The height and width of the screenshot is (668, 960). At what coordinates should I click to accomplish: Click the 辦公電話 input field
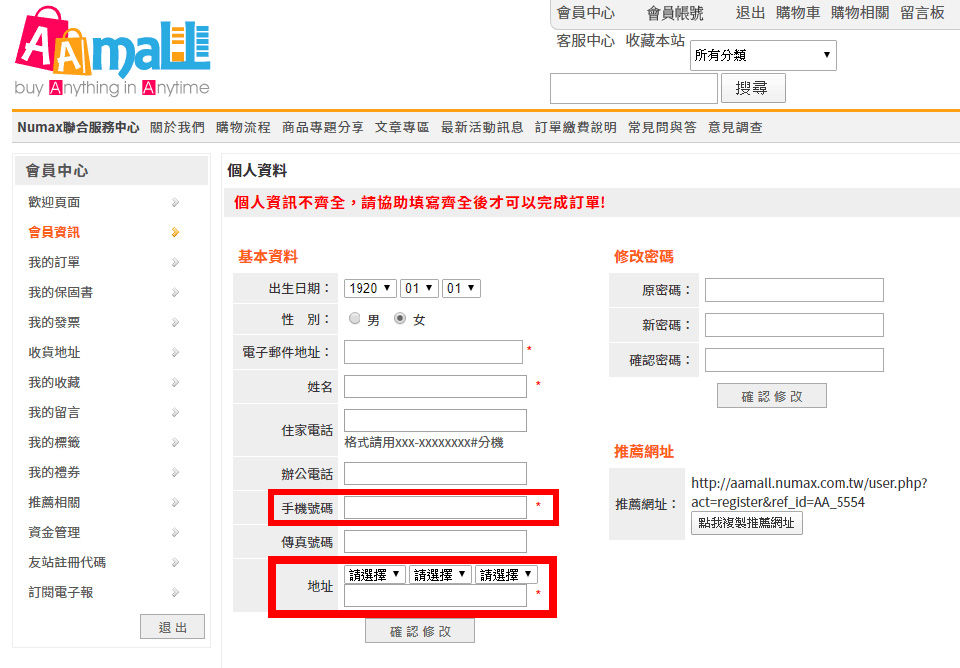[435, 473]
